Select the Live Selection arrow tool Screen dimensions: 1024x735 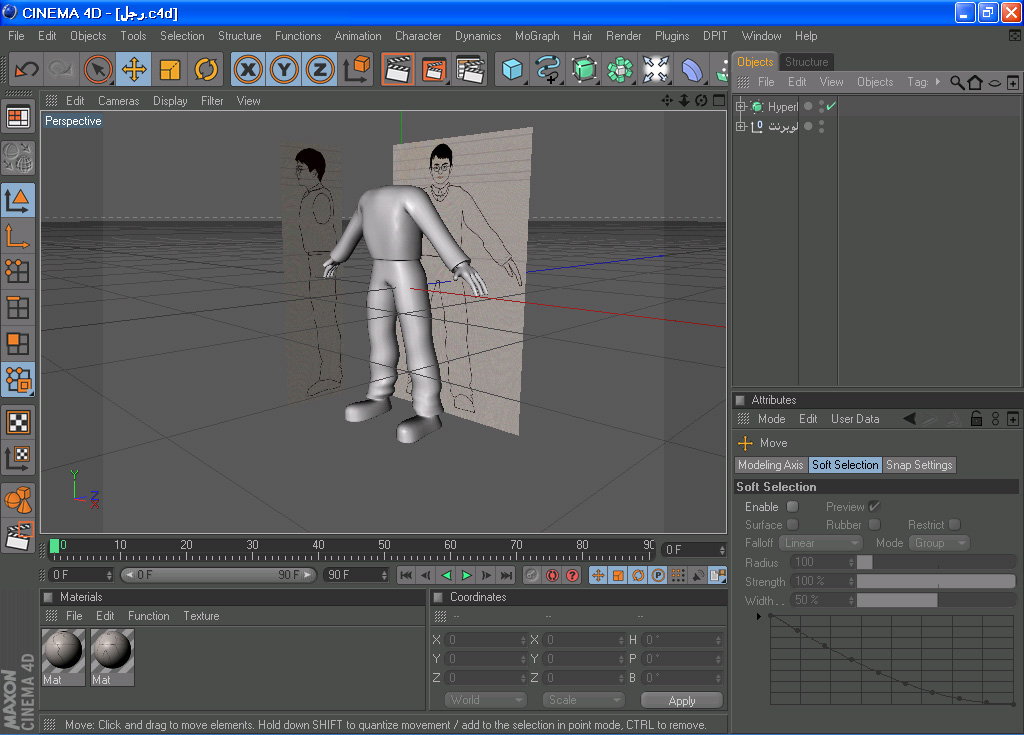click(98, 69)
